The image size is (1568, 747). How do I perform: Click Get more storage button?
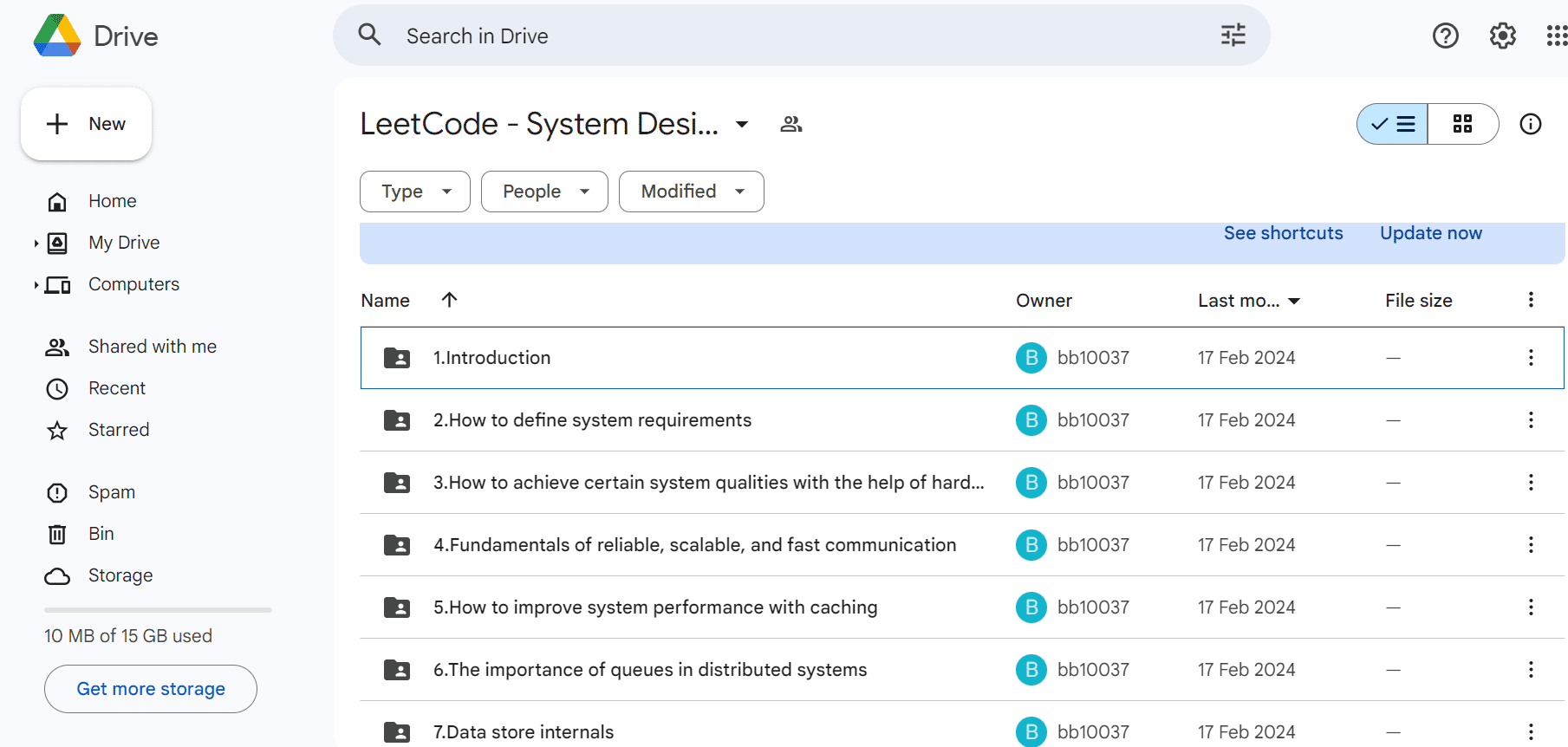point(151,689)
